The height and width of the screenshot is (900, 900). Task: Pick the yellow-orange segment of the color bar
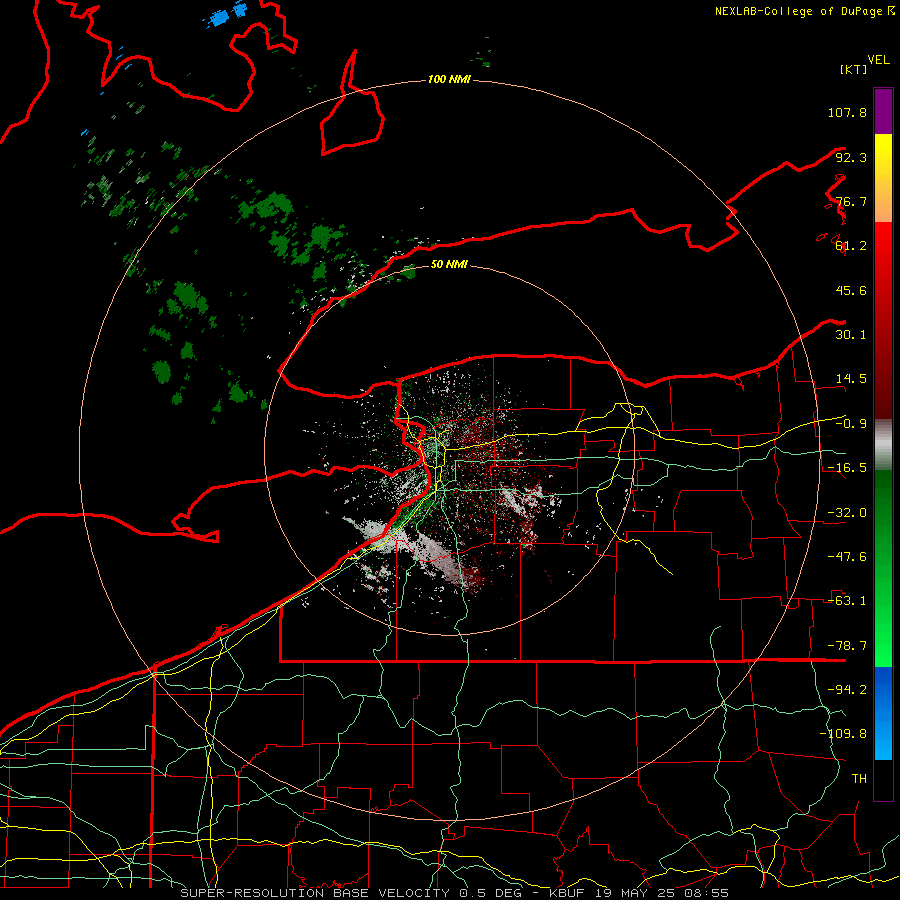pyautogui.click(x=883, y=178)
